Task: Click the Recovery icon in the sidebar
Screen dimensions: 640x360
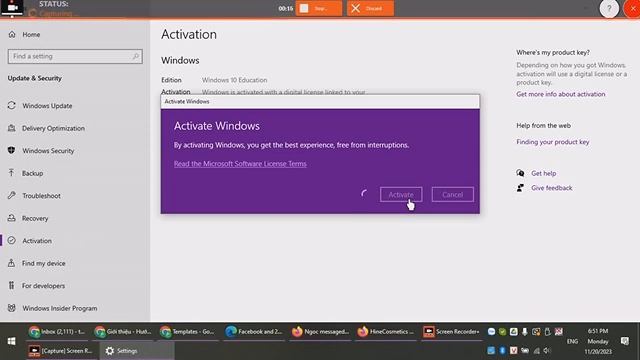Action: (11, 218)
